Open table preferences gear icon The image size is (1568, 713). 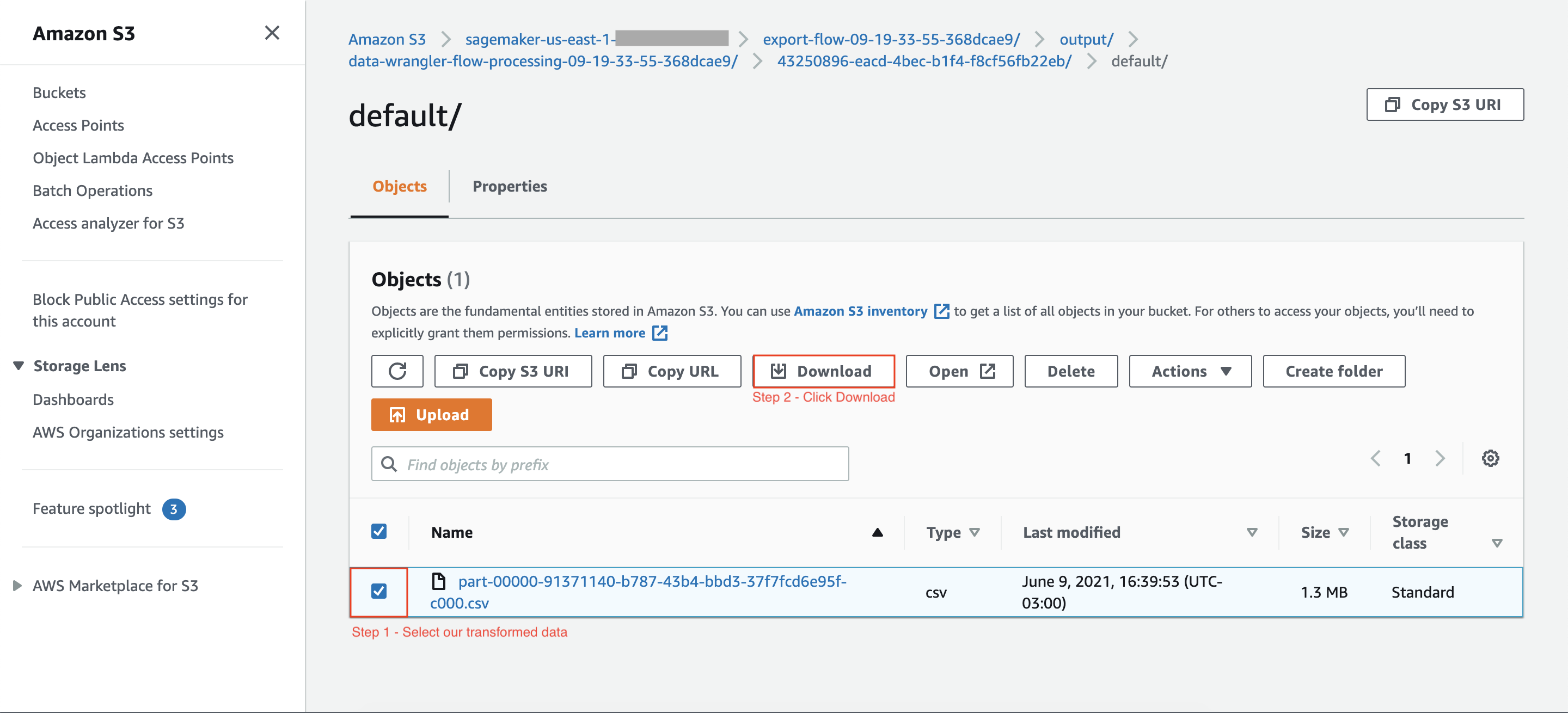[x=1490, y=458]
